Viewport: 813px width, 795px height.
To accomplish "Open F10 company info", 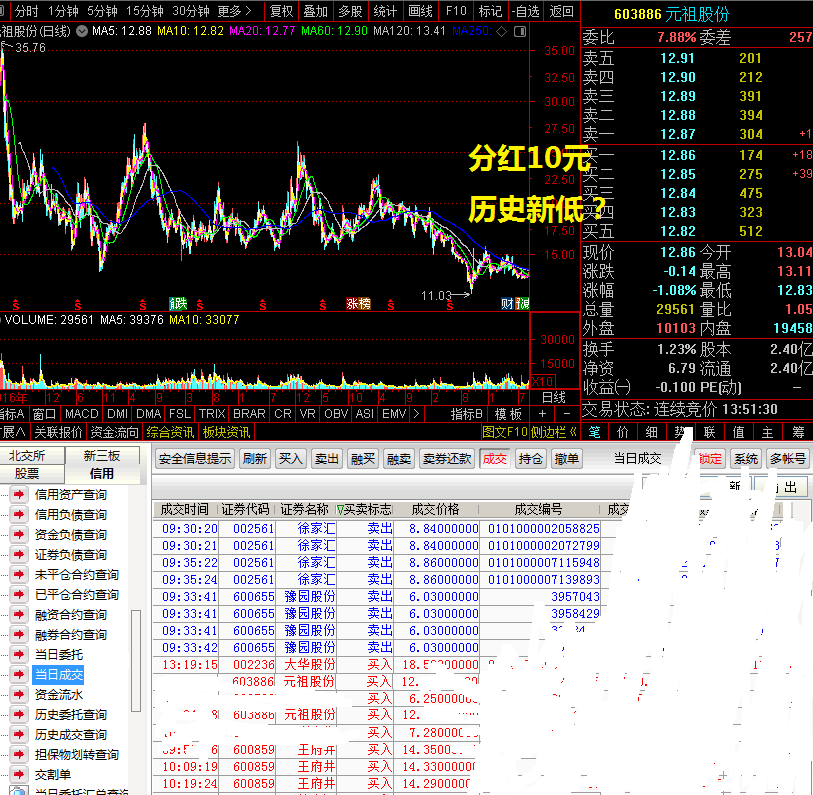I will click(456, 11).
